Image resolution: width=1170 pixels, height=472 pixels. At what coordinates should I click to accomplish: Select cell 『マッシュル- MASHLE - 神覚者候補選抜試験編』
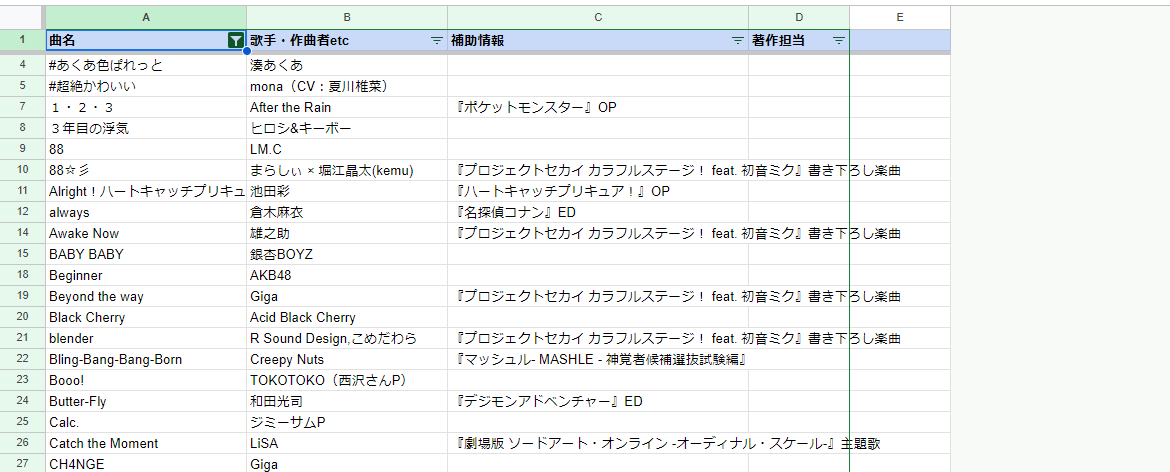(x=598, y=359)
